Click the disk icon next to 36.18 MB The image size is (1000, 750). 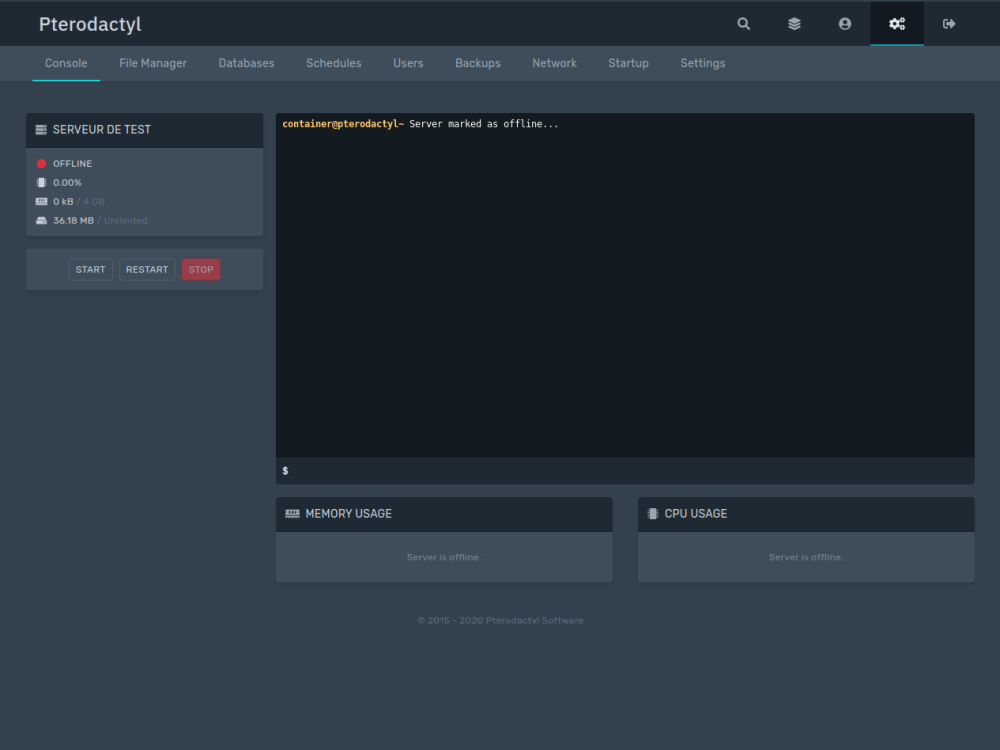click(x=41, y=220)
